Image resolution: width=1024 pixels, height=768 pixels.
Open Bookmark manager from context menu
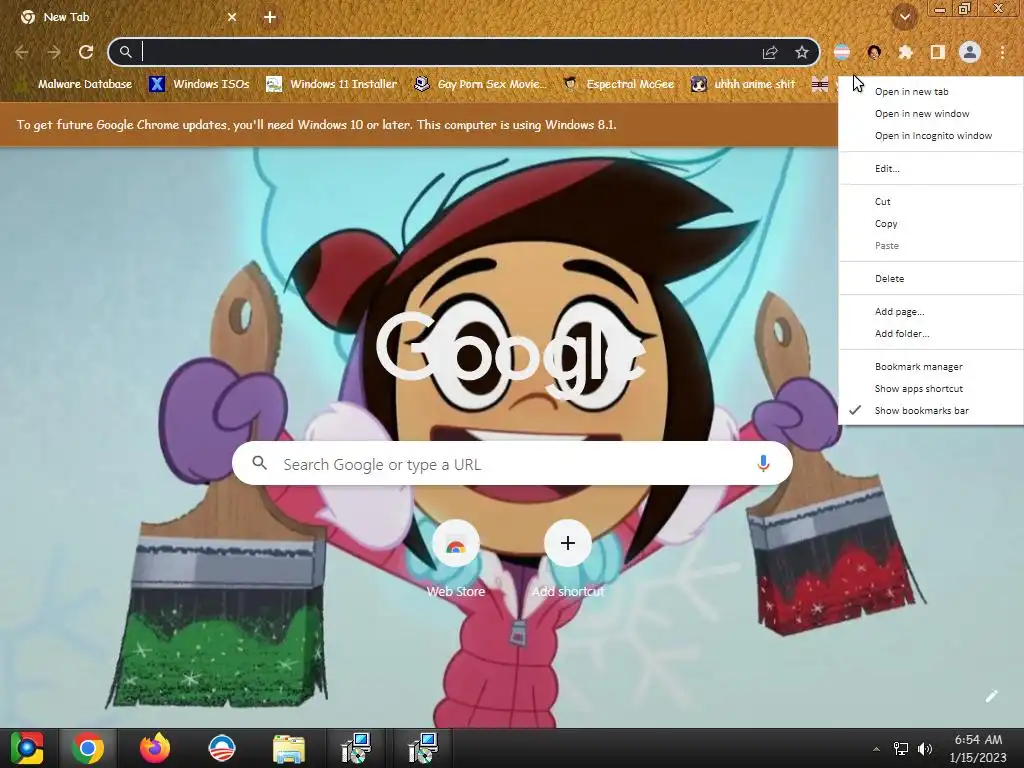(x=931, y=366)
